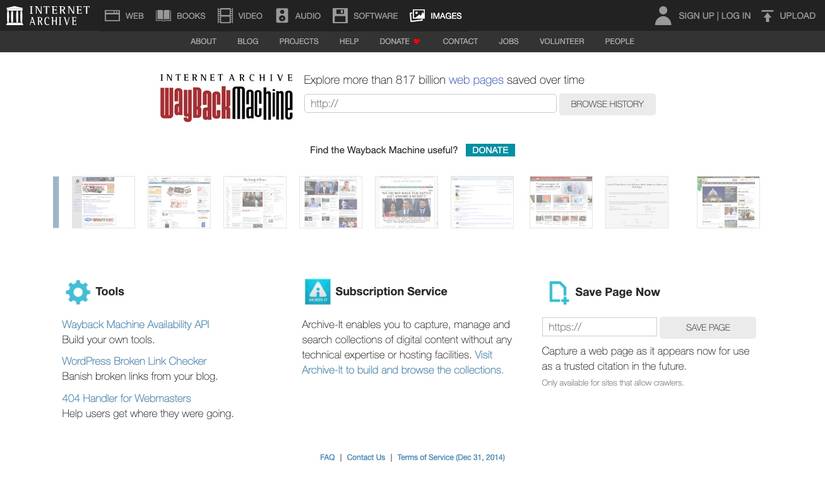Open the Help menu item
Viewport: 825px width, 482px height.
349,41
